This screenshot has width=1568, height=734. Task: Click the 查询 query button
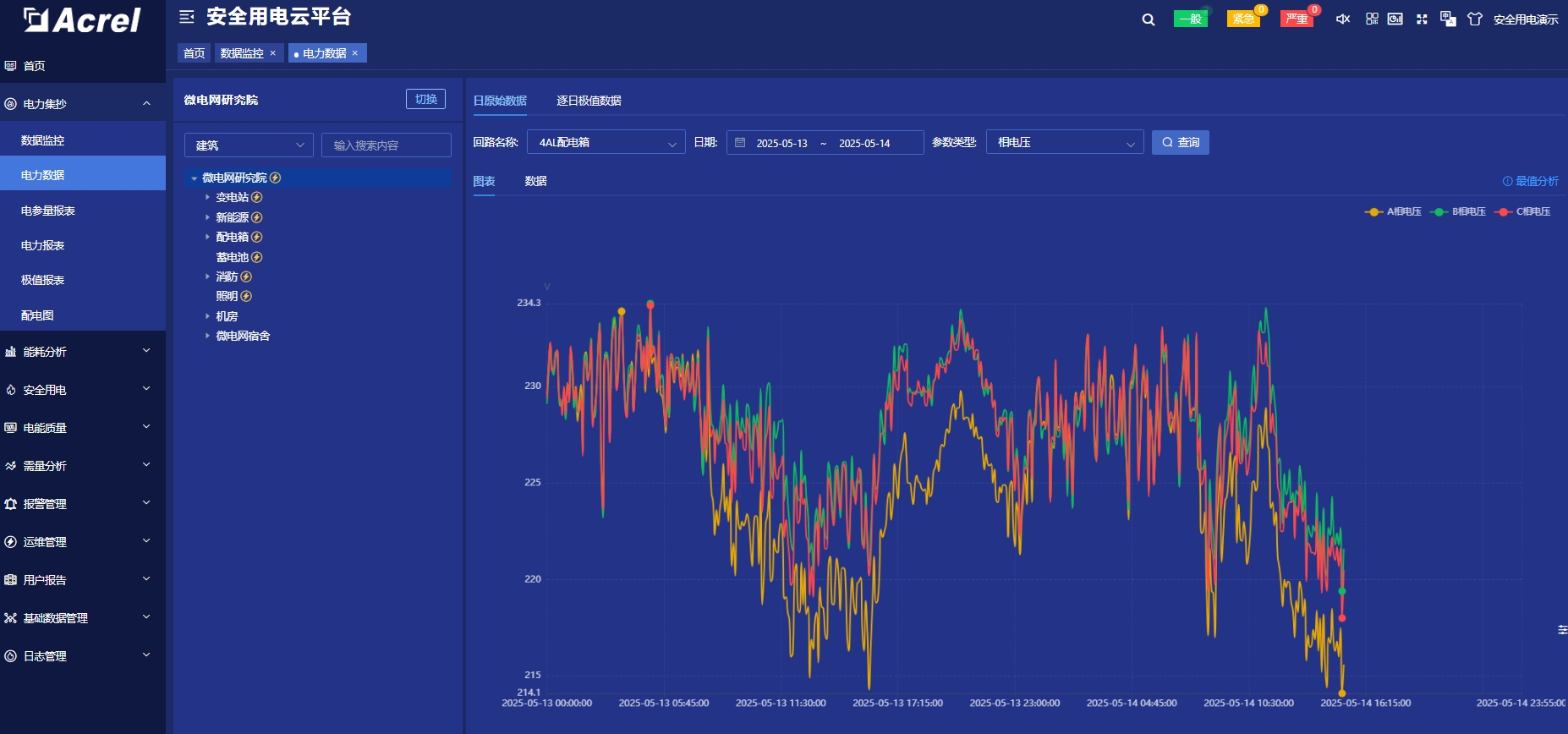click(x=1180, y=143)
